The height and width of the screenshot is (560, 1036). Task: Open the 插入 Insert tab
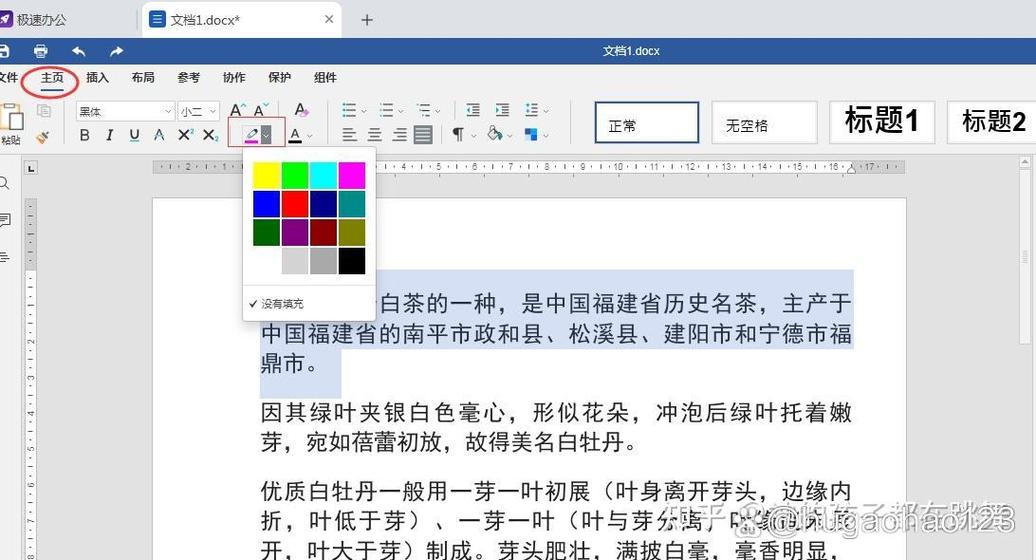[x=97, y=78]
